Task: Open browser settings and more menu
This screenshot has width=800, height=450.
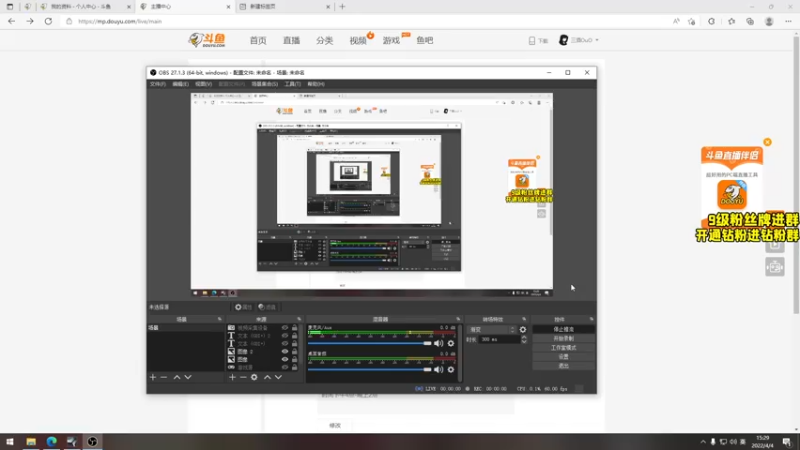Action: tap(788, 21)
